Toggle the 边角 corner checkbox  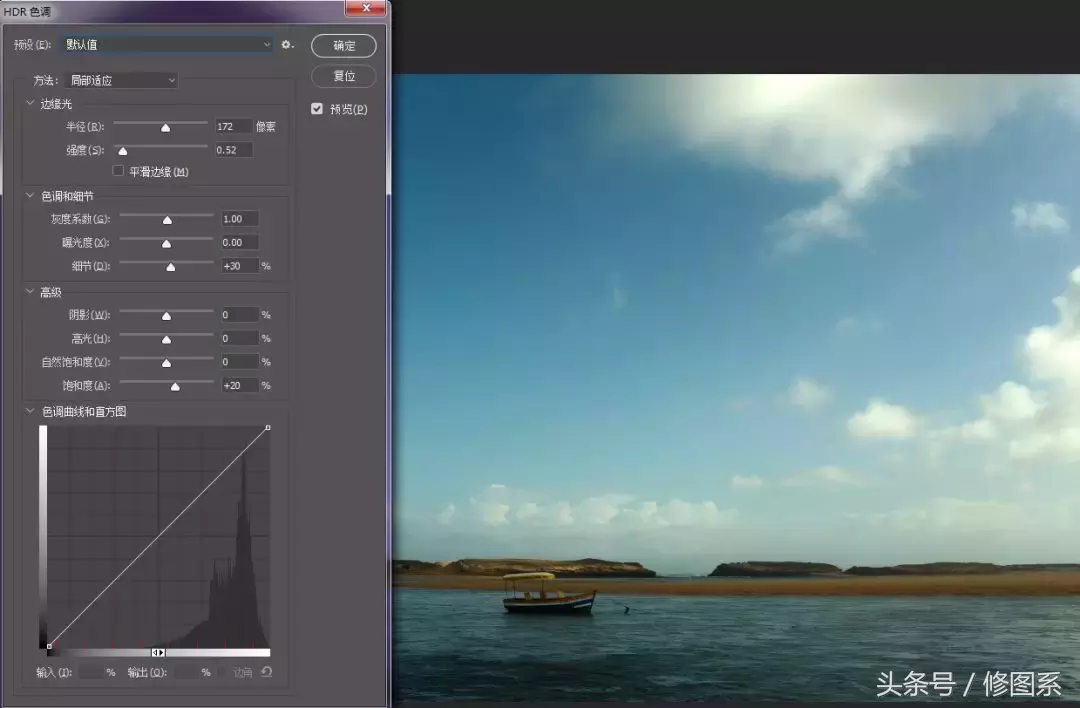pos(222,672)
